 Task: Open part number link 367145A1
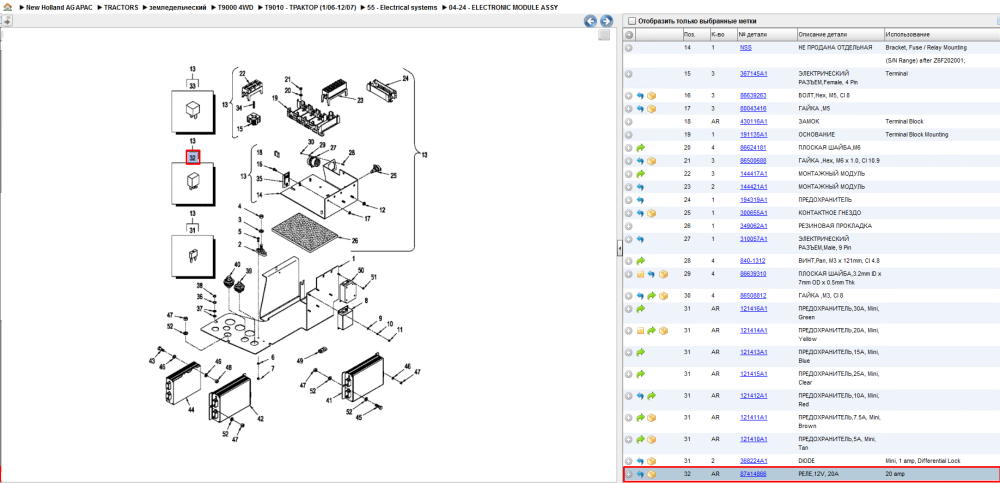tap(753, 73)
